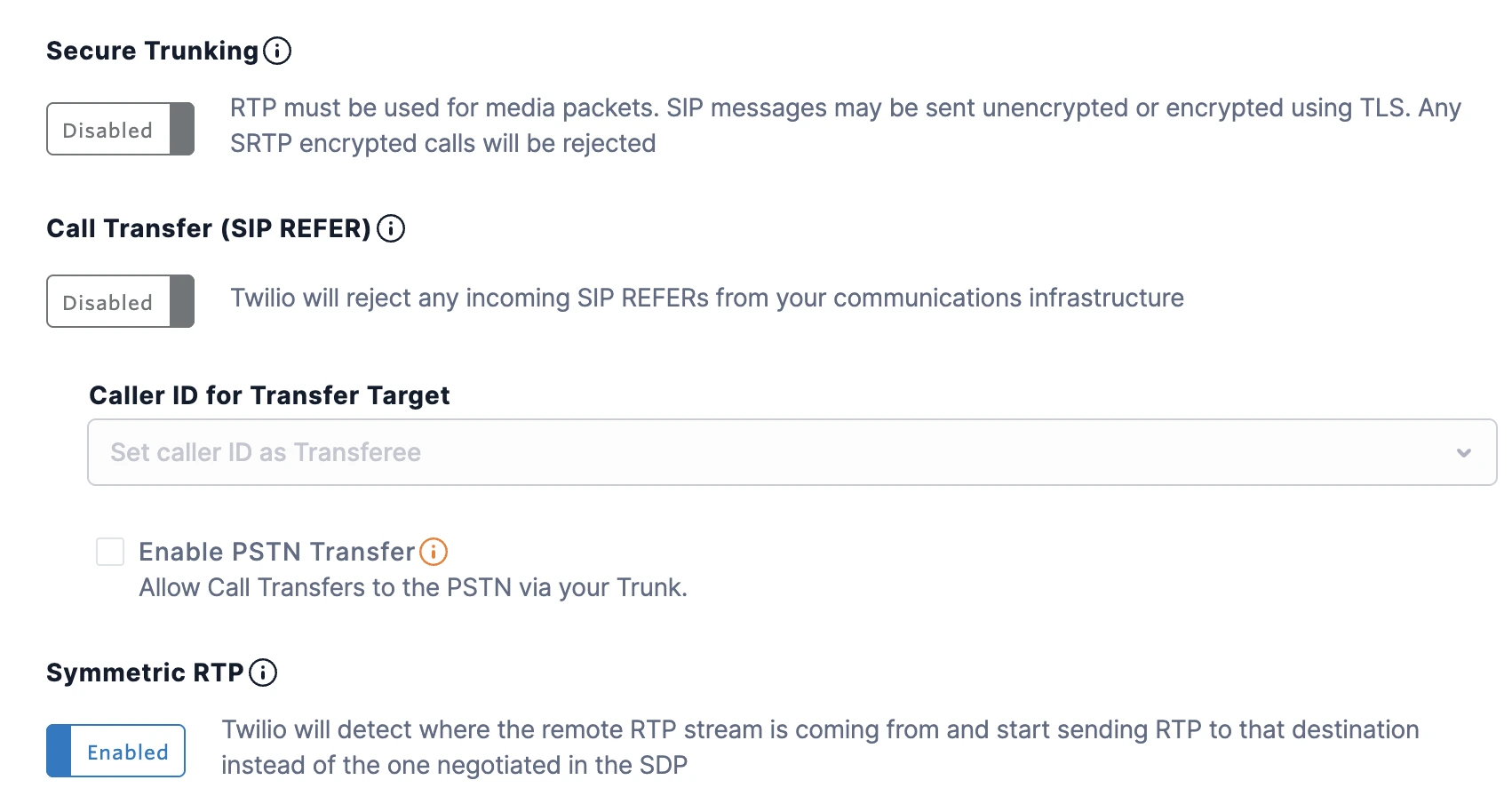Slide the Call Transfer switch to Enabled
The image size is (1512, 796).
click(x=119, y=301)
